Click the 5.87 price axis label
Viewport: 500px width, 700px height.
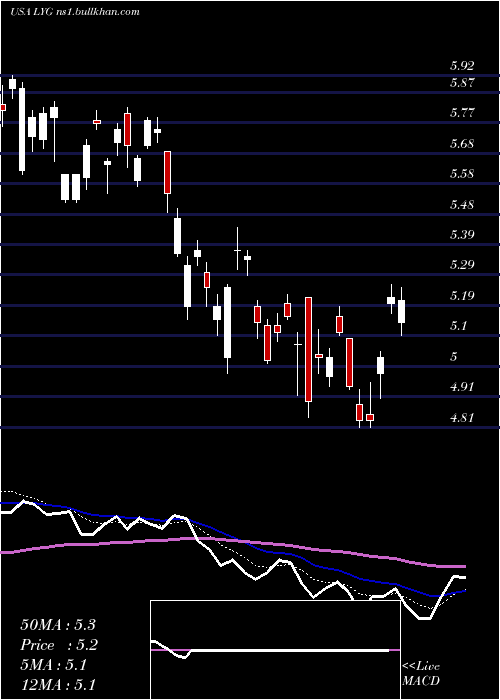click(x=462, y=83)
